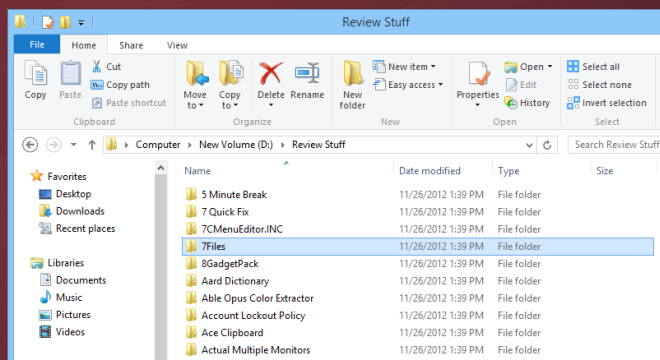The width and height of the screenshot is (660, 360).
Task: Click Select all in the ribbon
Action: 593,67
